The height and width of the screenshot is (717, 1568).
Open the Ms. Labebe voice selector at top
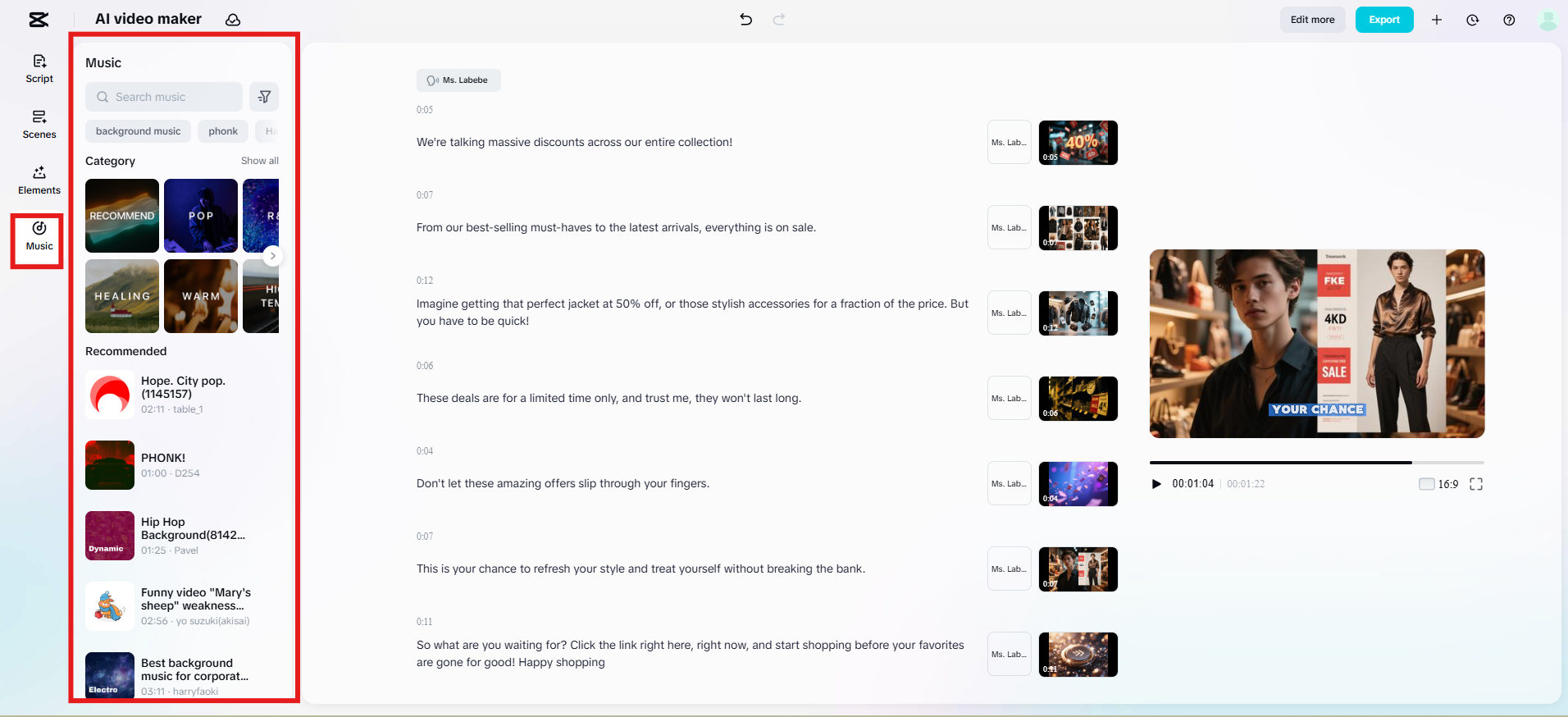458,80
